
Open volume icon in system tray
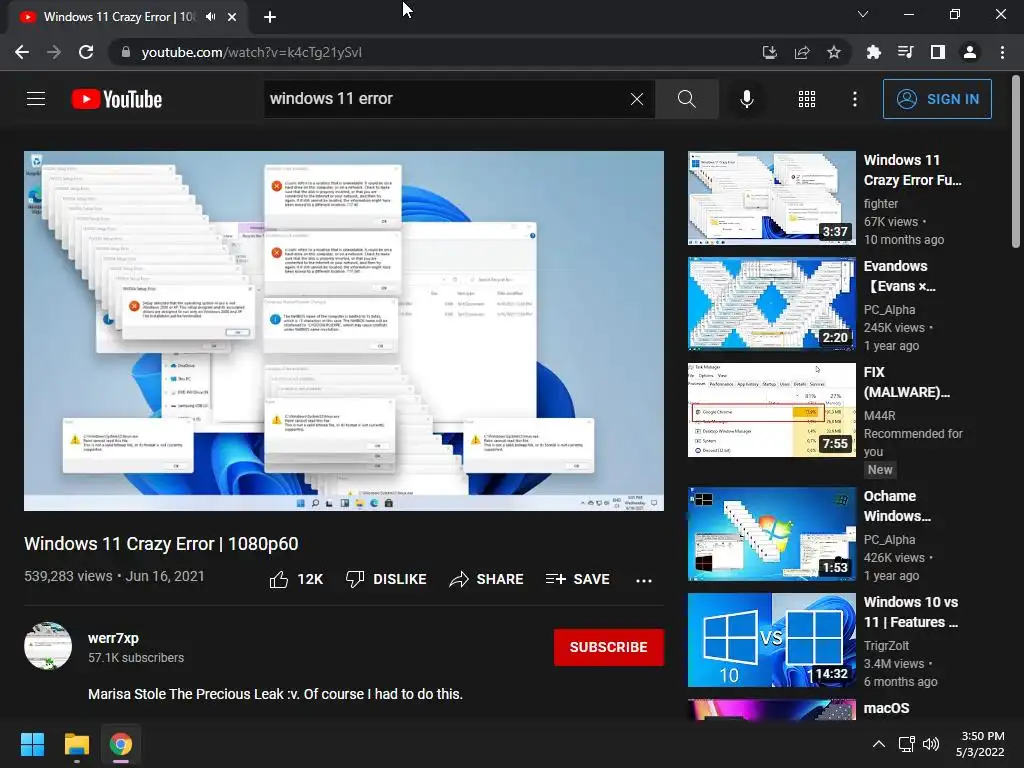931,744
